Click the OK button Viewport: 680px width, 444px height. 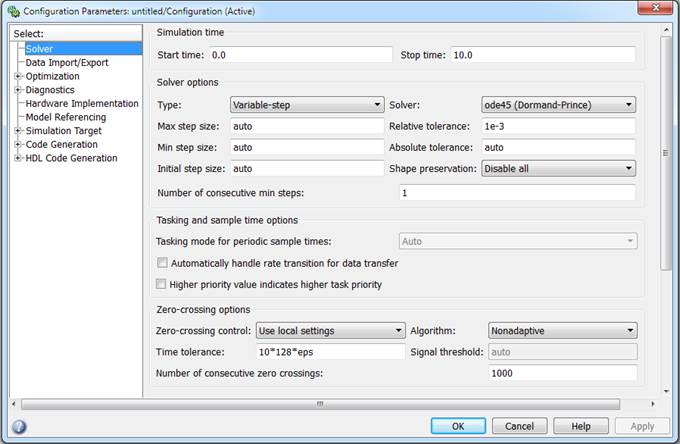pos(458,426)
